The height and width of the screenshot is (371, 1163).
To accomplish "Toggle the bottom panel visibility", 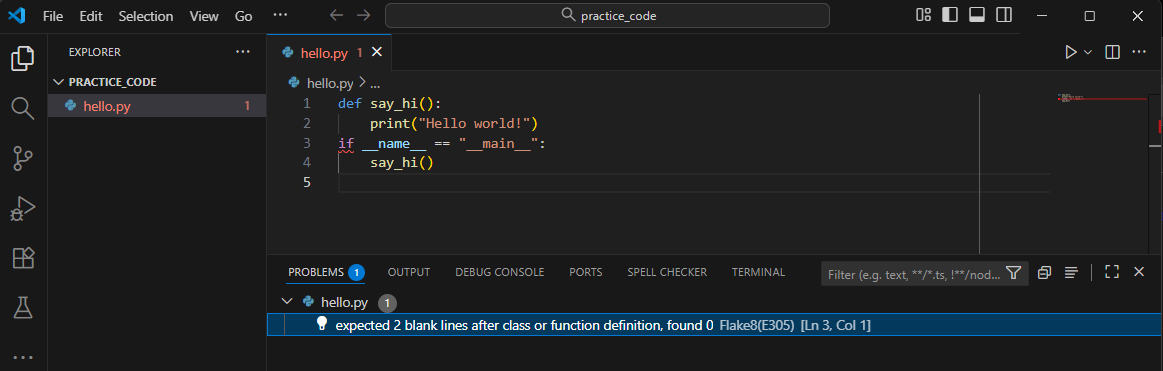I will 977,15.
